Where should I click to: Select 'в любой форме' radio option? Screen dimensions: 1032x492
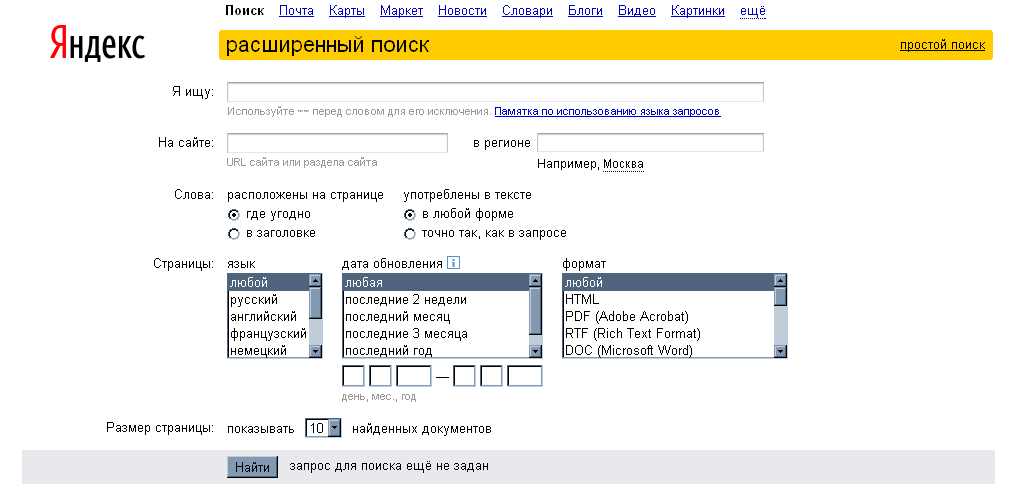410,214
